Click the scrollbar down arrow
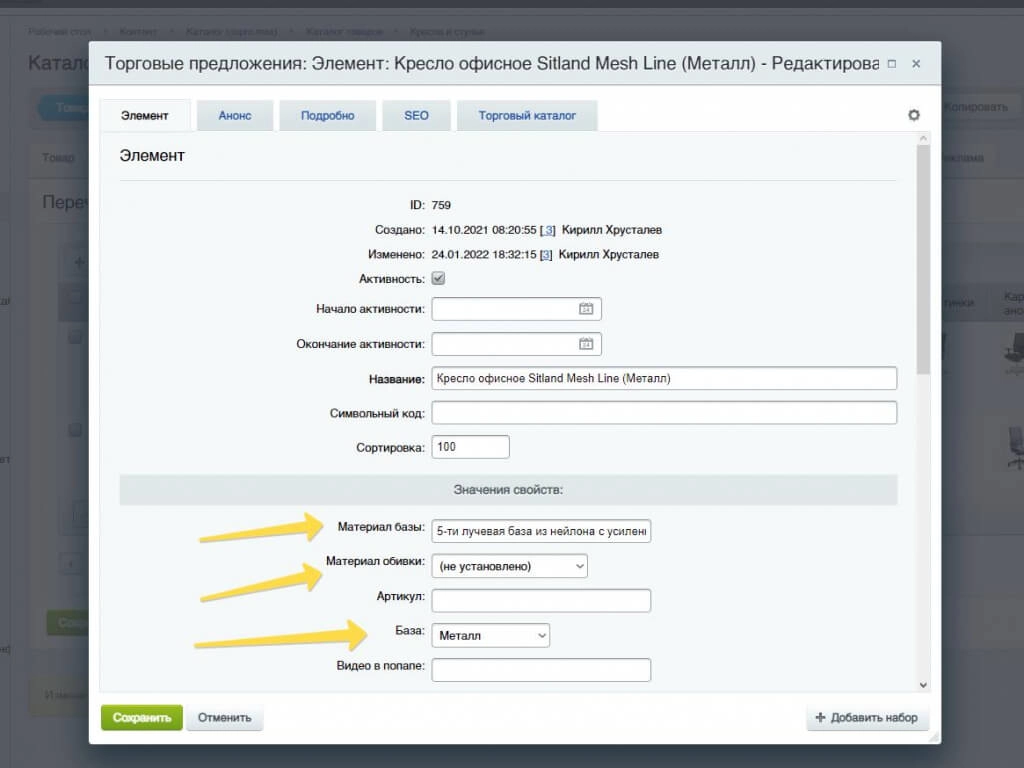 923,685
